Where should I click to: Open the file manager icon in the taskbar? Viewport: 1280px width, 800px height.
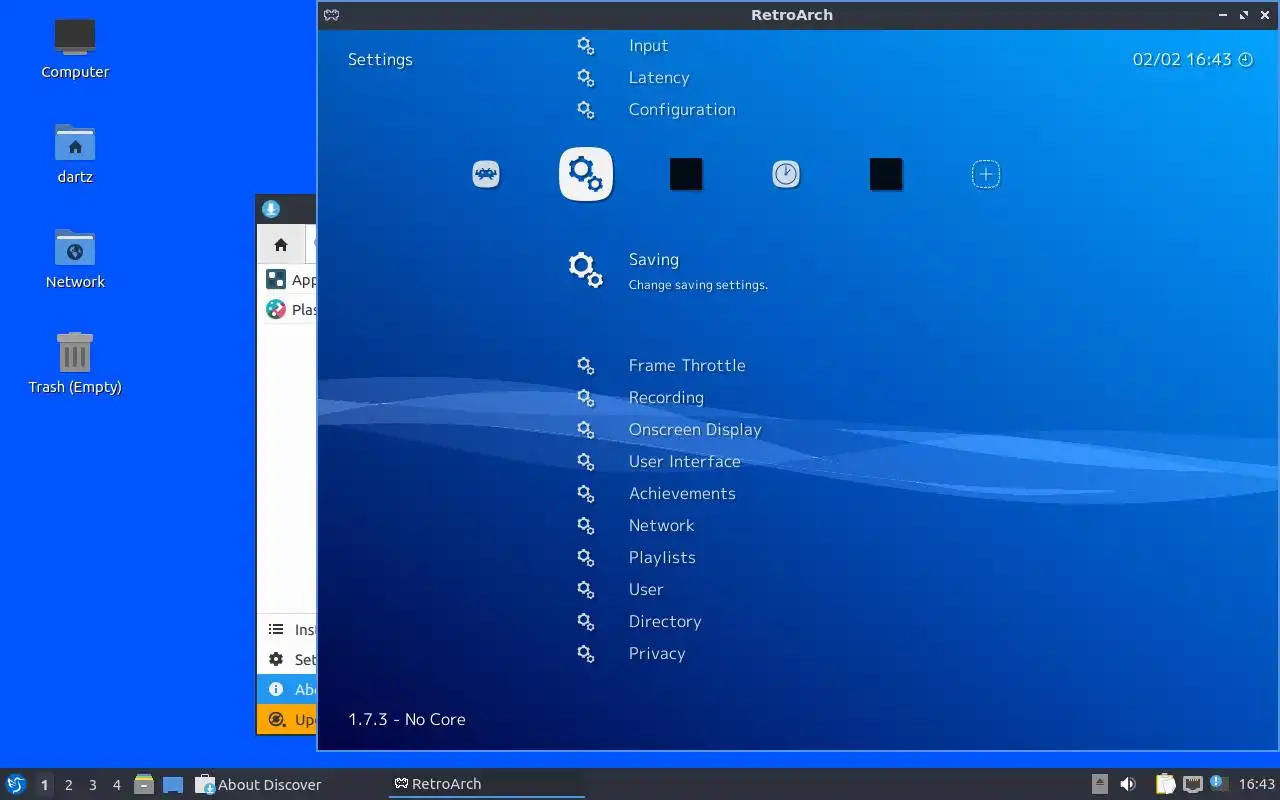[144, 784]
